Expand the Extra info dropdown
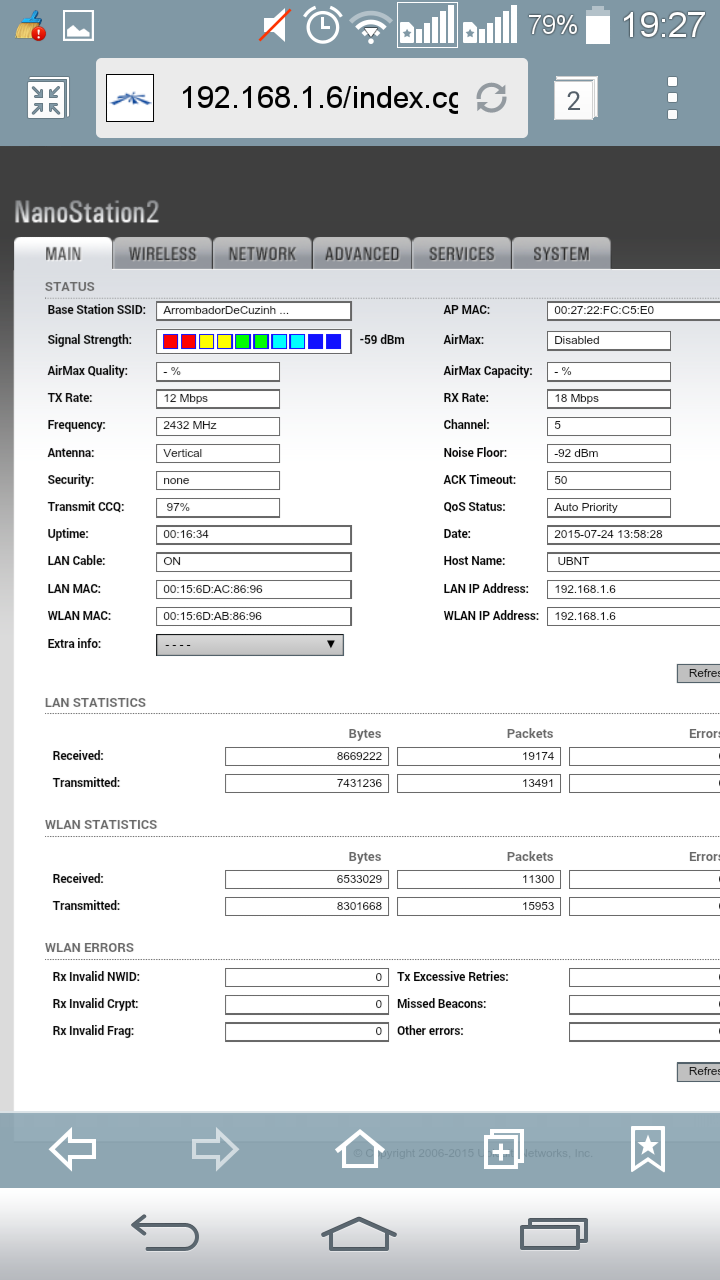Image resolution: width=720 pixels, height=1280 pixels. (250, 645)
